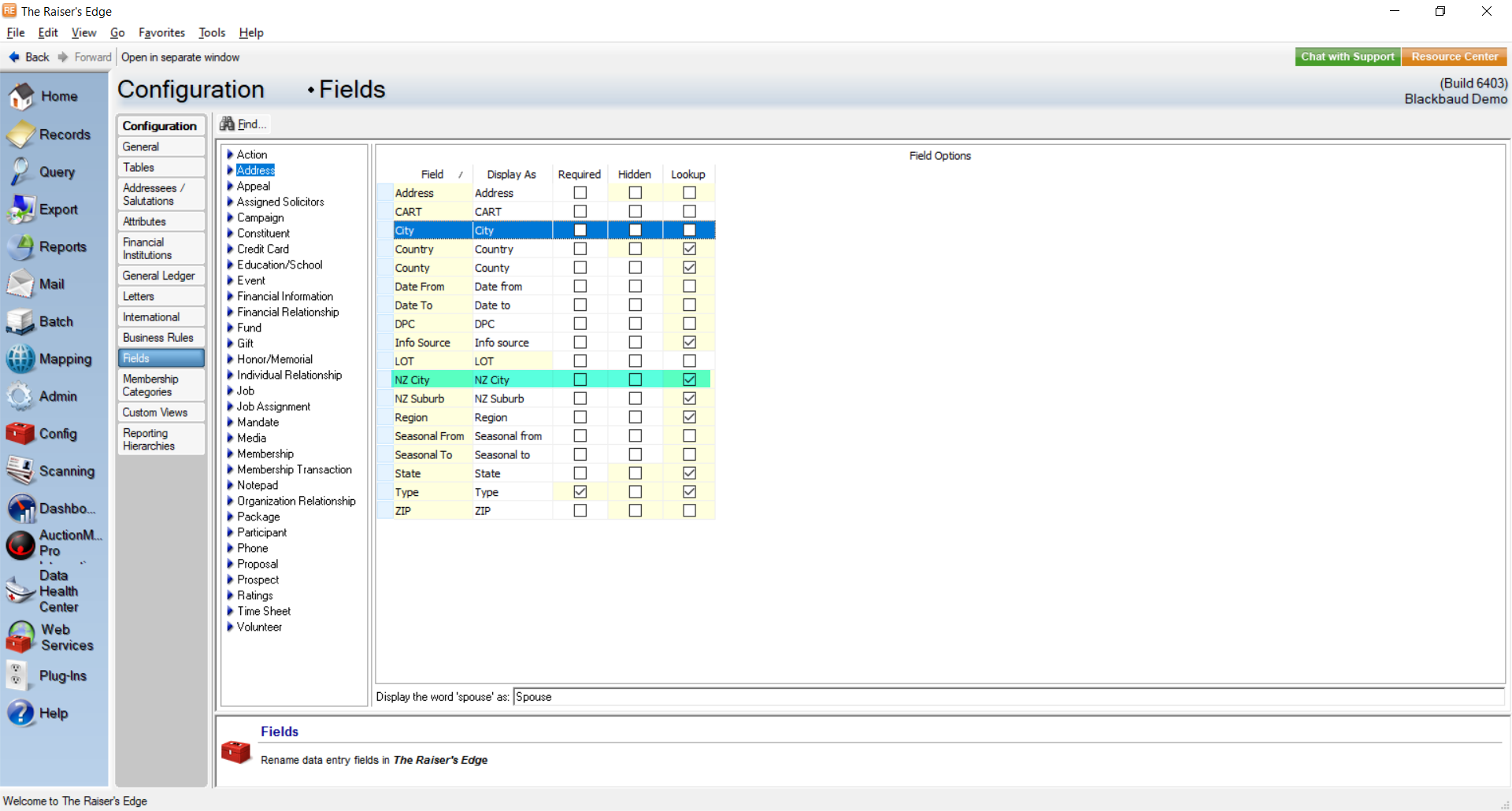Toggle the Hidden checkbox for ZIP
Viewport: 1512px width, 811px height.
635,511
